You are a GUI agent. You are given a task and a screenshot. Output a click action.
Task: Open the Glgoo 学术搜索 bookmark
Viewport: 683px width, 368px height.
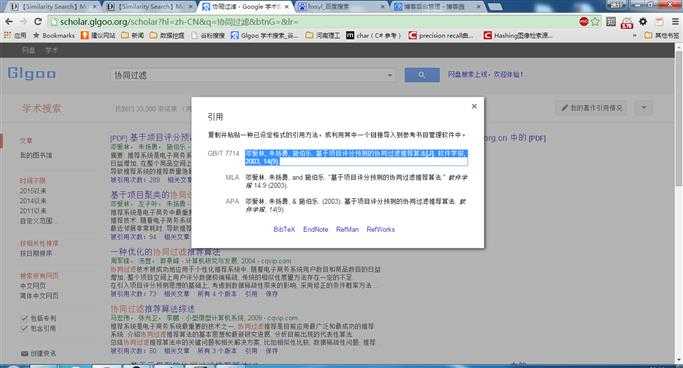click(264, 35)
